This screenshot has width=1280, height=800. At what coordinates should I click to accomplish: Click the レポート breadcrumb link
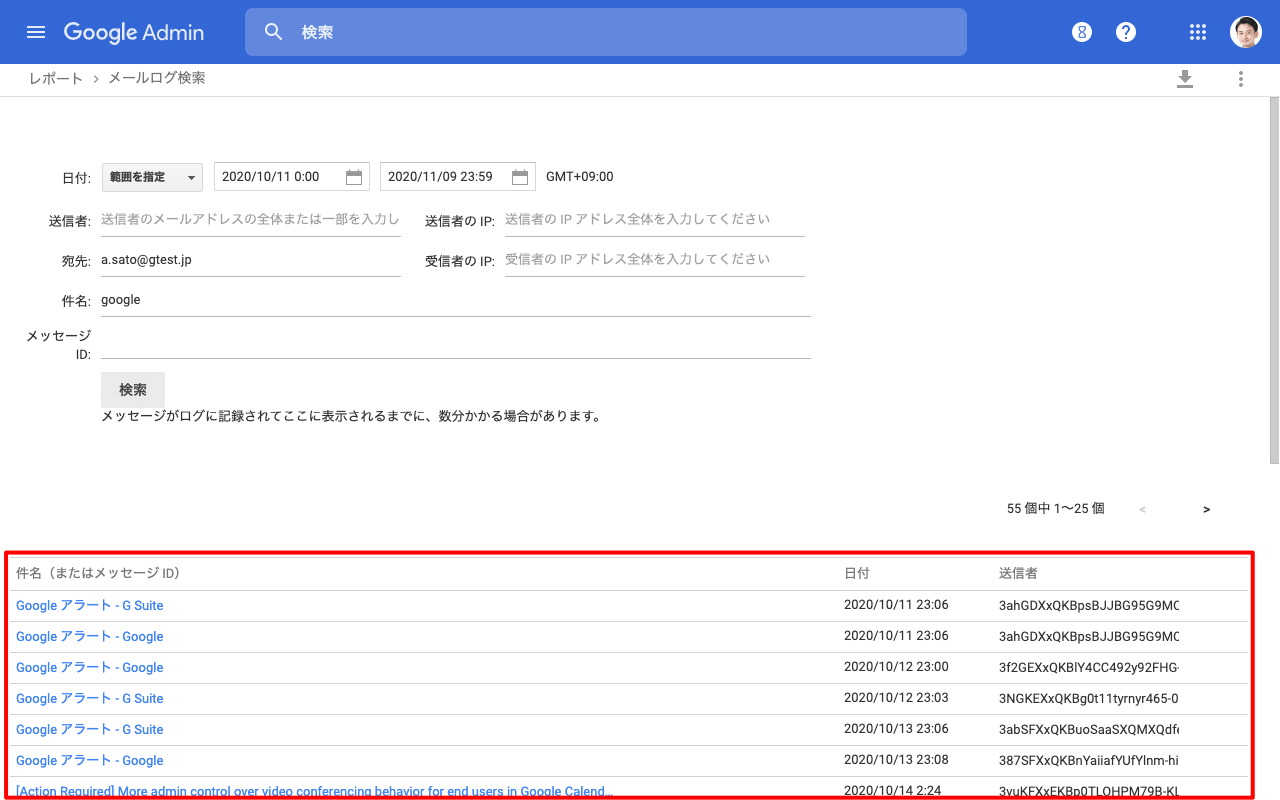[55, 78]
